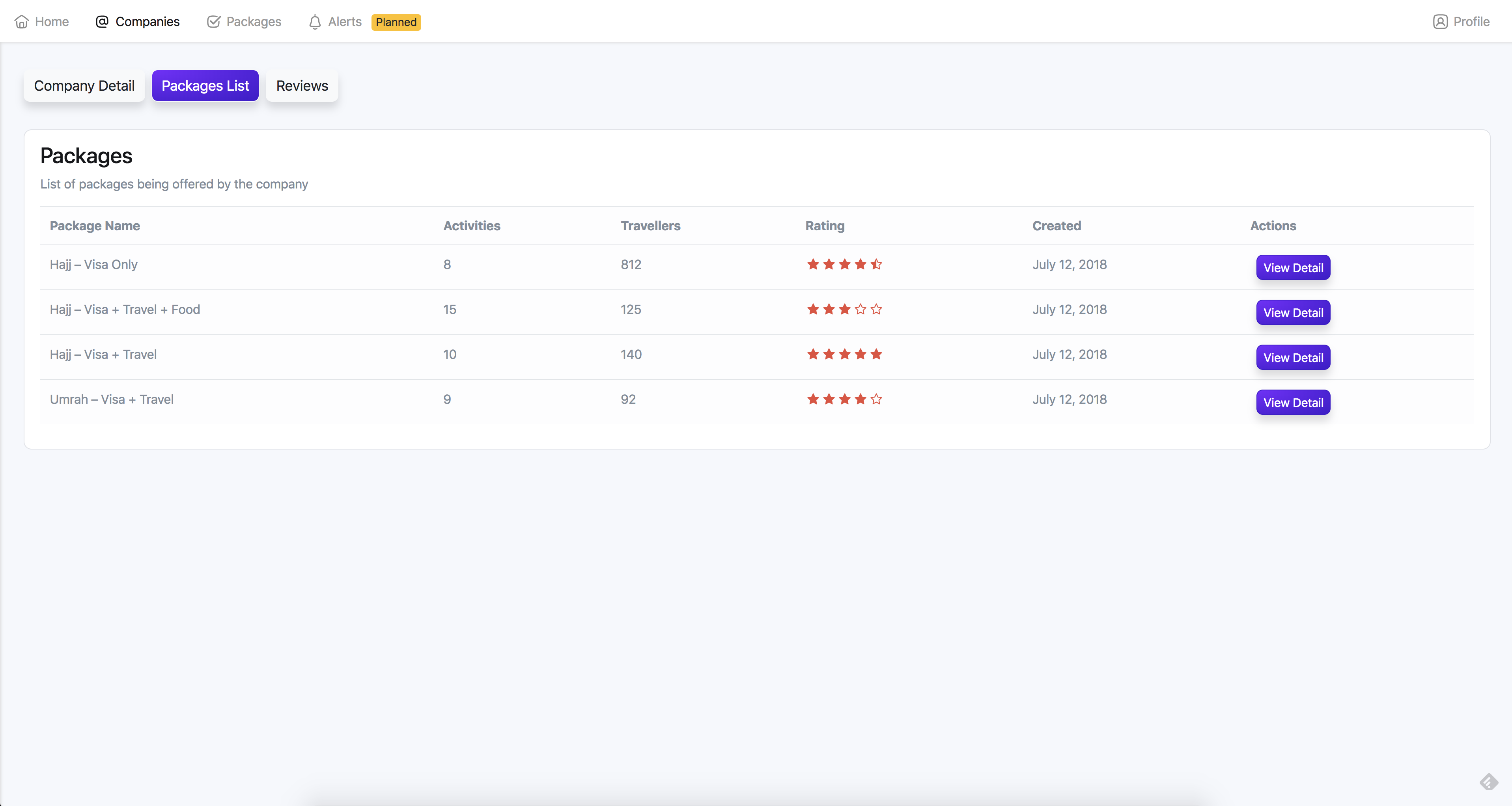
Task: Click the Planned badge next to Alerts
Action: tap(396, 22)
